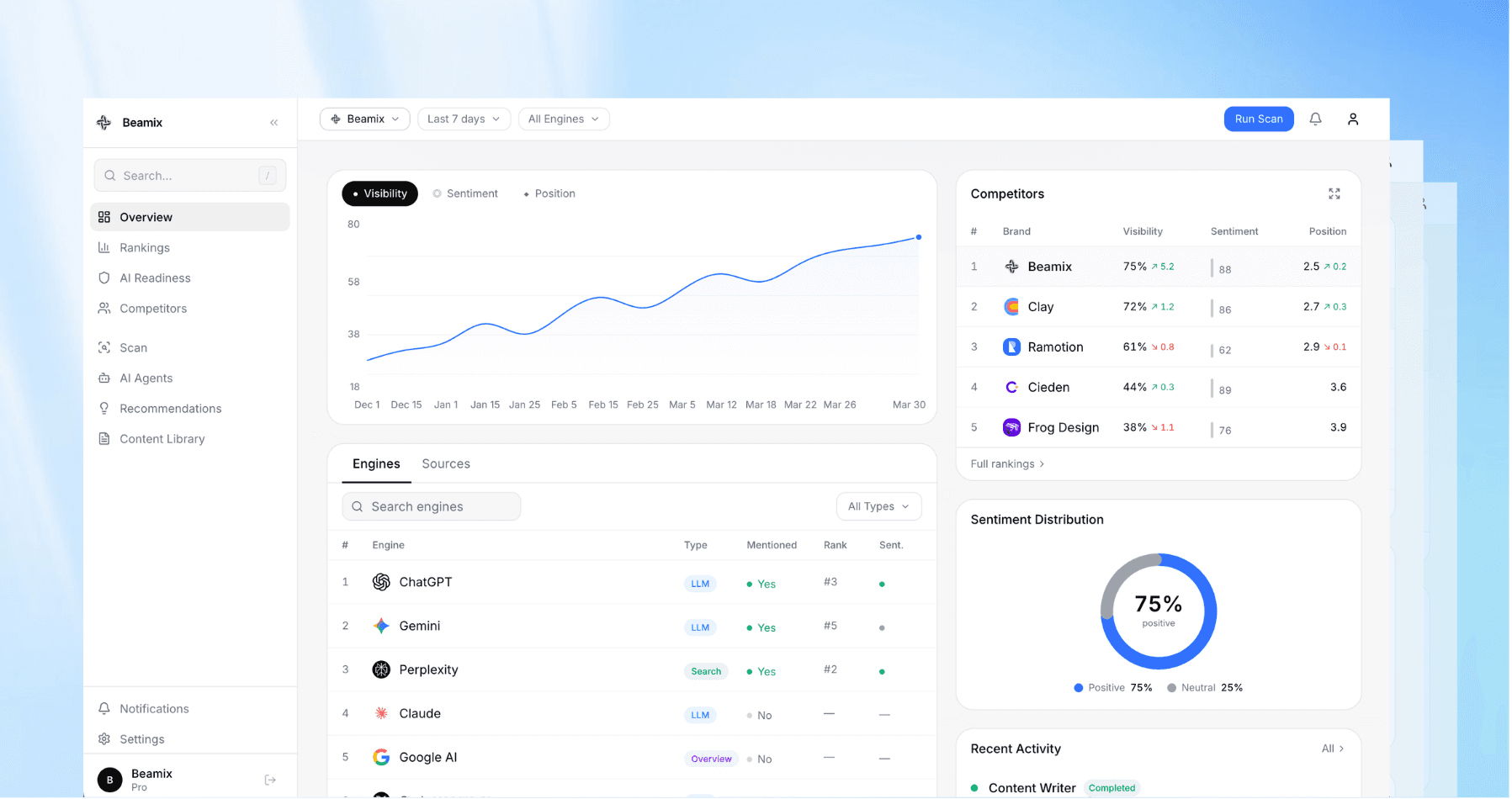1512x799 pixels.
Task: Click Ramotion's 61% visibility value
Action: (x=1136, y=347)
